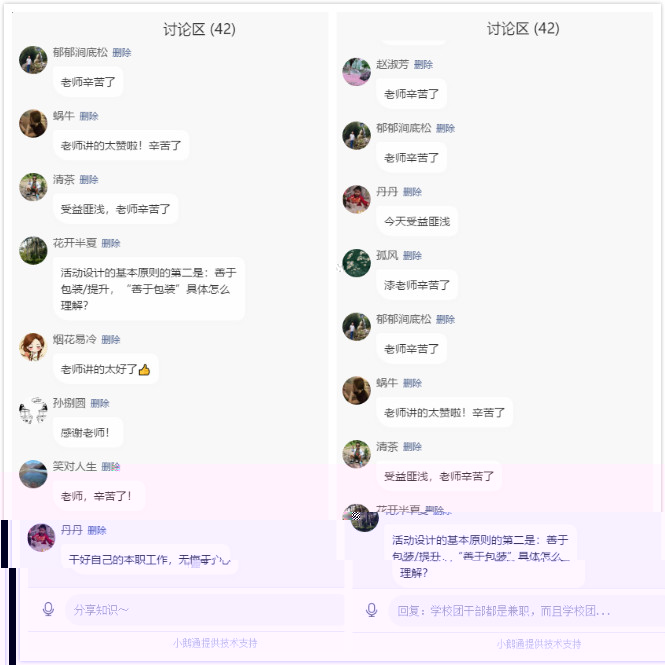The image size is (665, 665).
Task: Open 笑对人生's lake avatar
Action: click(33, 474)
